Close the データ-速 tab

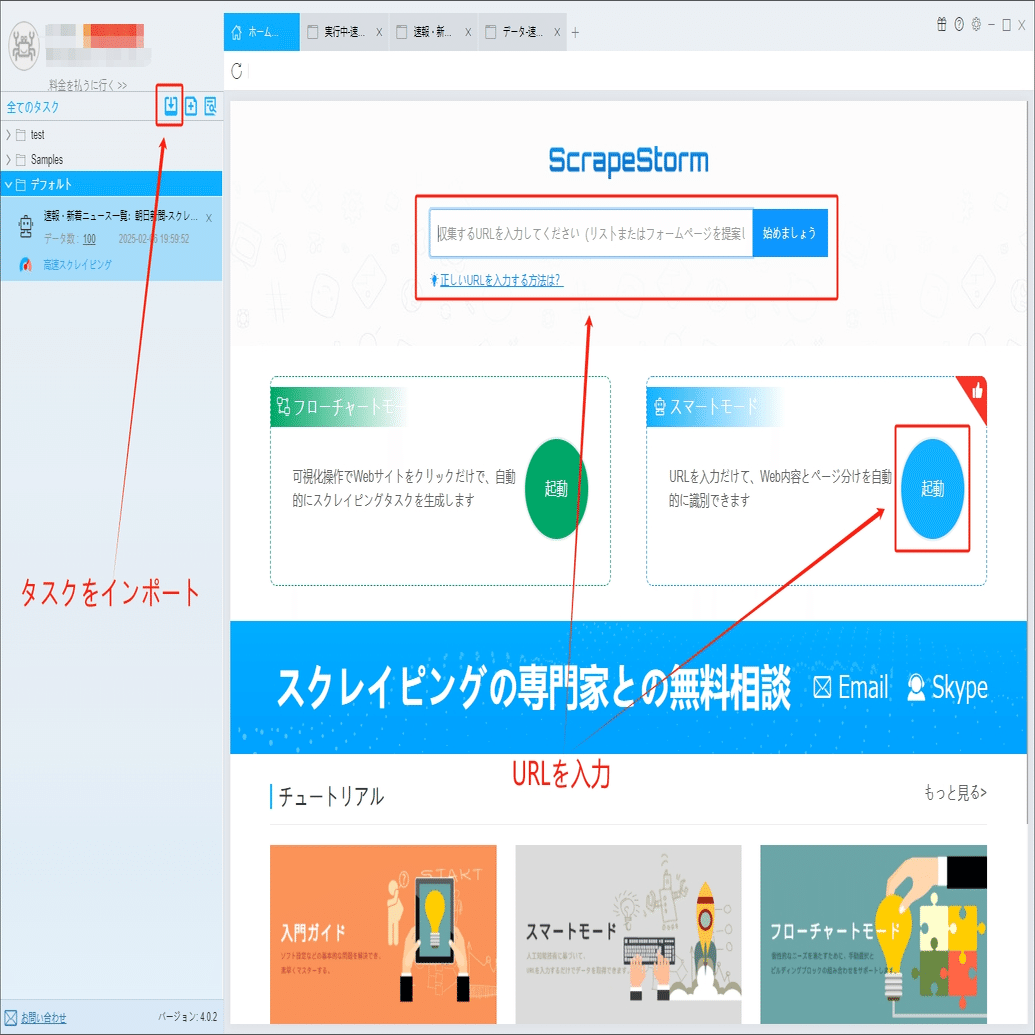coord(557,32)
